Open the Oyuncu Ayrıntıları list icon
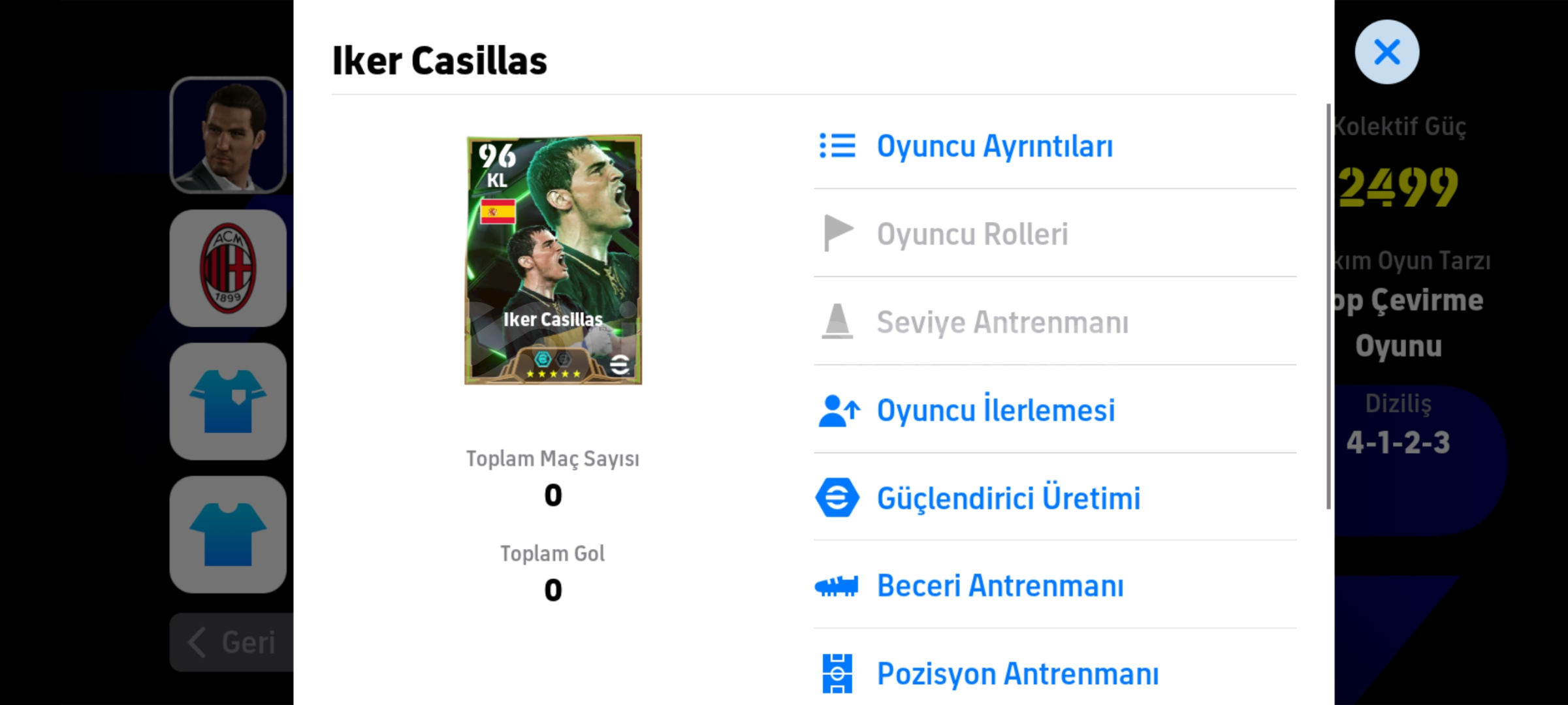The width and height of the screenshot is (1568, 705). (x=837, y=146)
